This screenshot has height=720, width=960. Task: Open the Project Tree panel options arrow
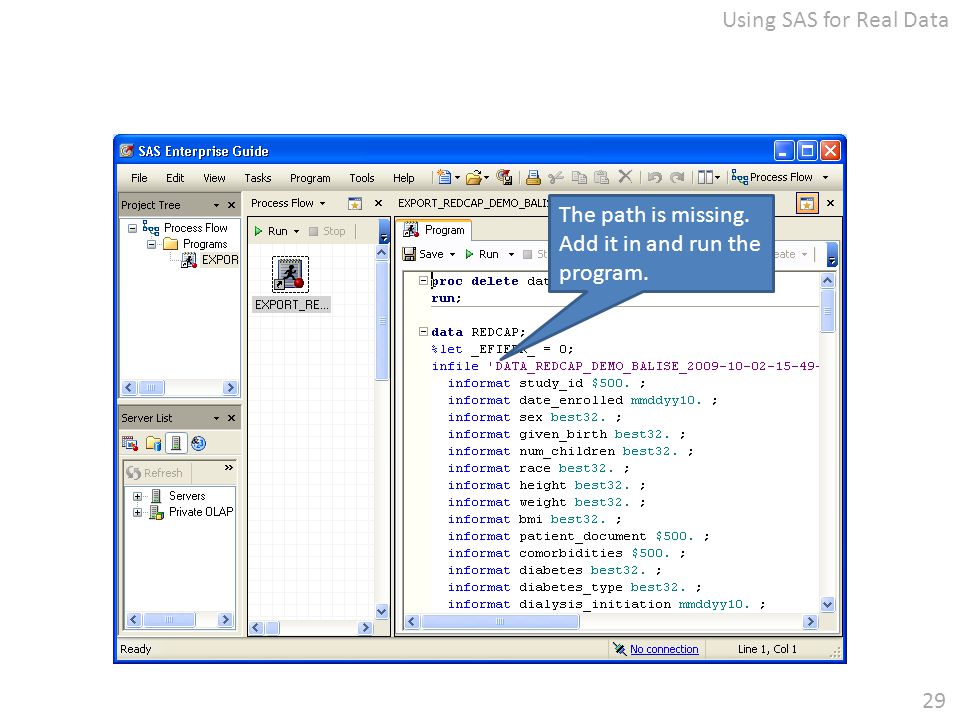pos(216,205)
